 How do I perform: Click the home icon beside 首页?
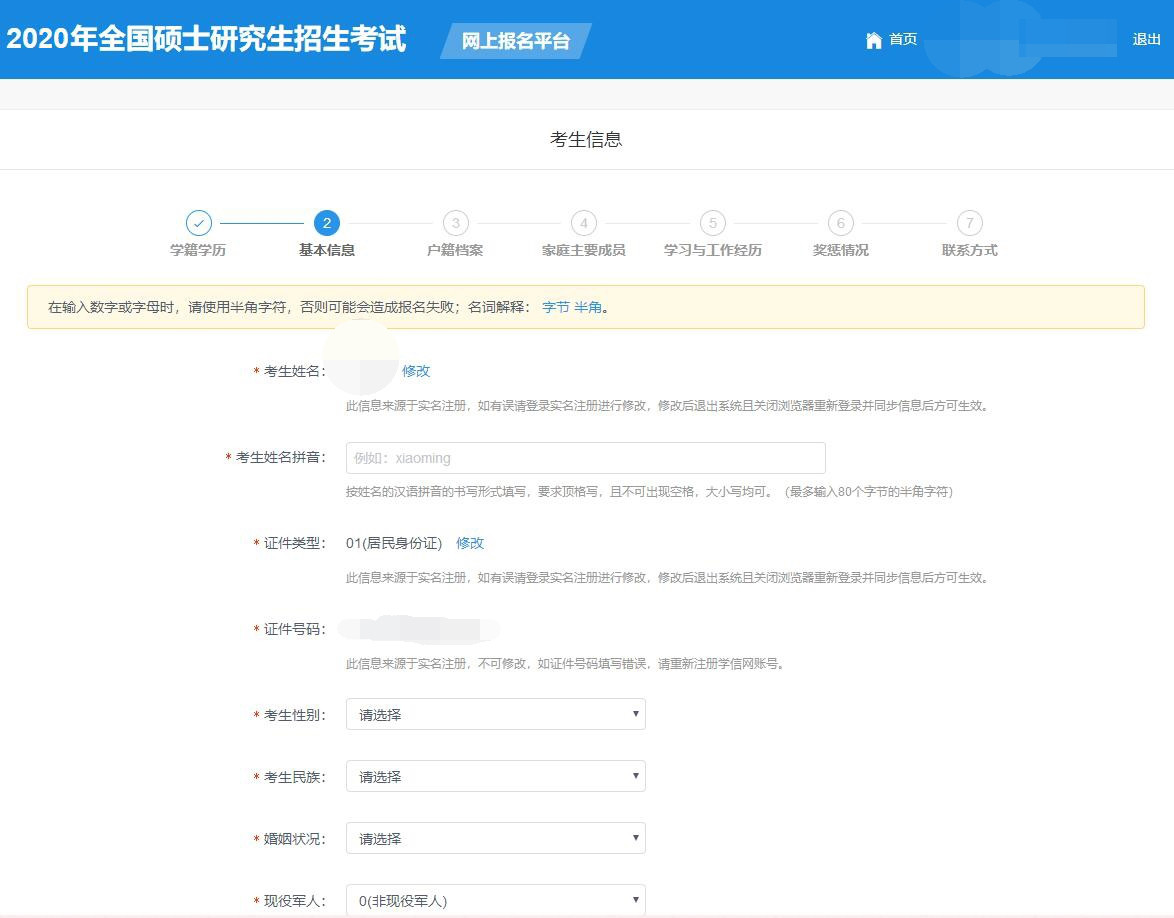[x=874, y=40]
